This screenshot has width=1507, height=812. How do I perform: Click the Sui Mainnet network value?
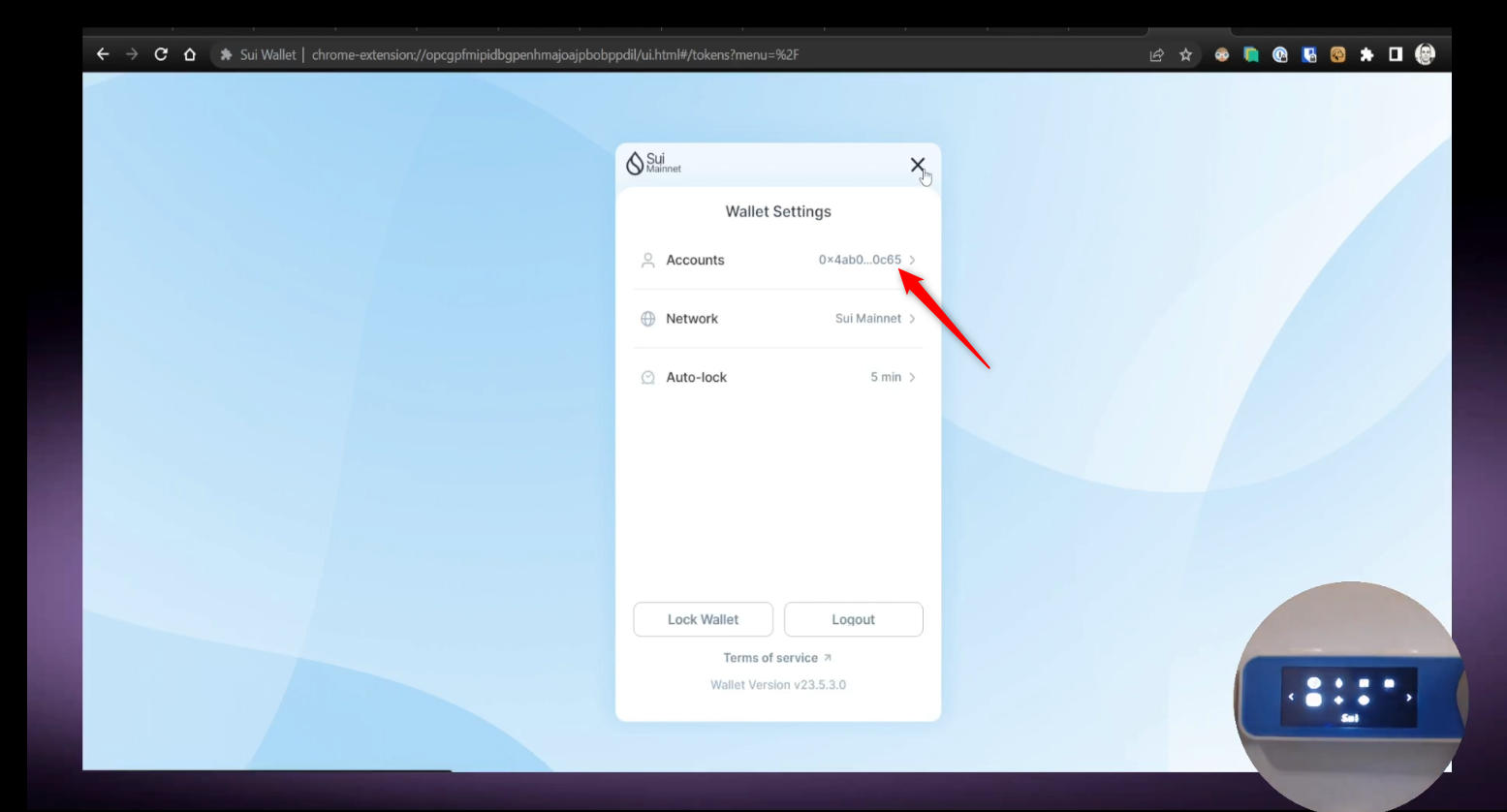[x=868, y=319]
